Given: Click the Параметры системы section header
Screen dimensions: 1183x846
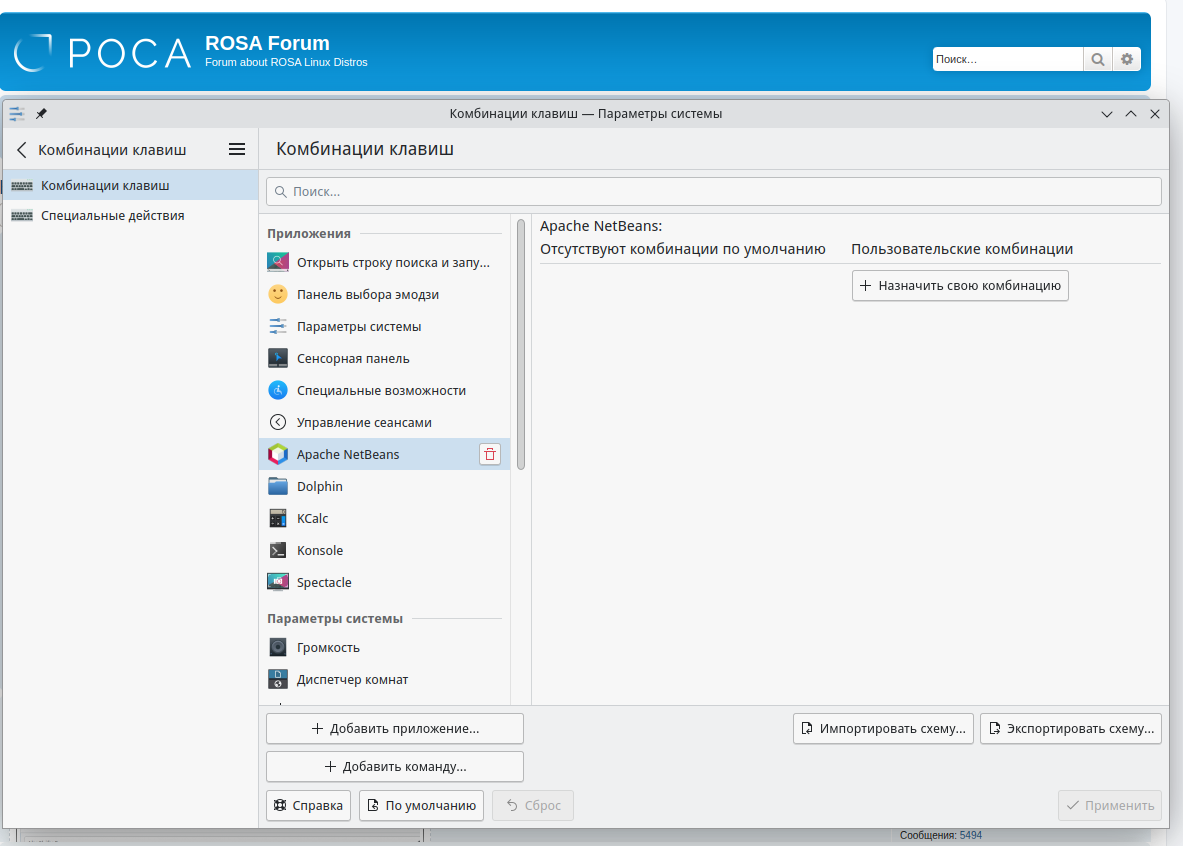Looking at the screenshot, I should click(x=335, y=618).
